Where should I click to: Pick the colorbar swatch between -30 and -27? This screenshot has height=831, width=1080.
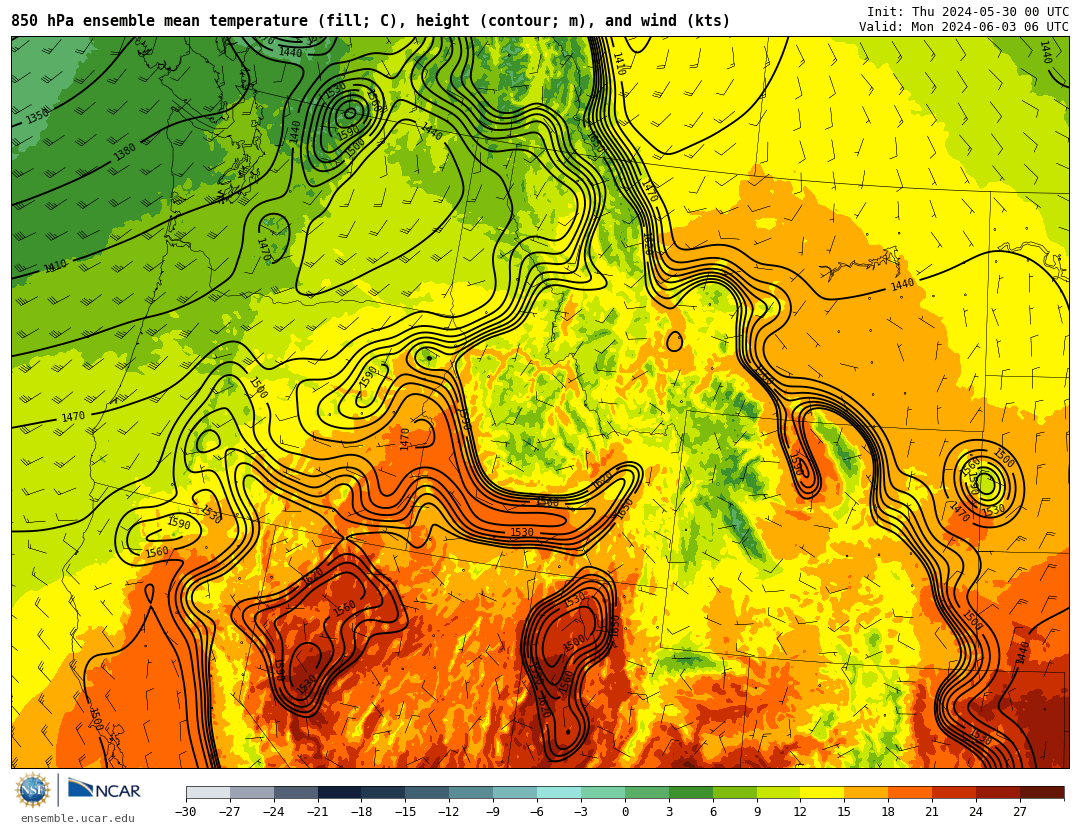[208, 792]
